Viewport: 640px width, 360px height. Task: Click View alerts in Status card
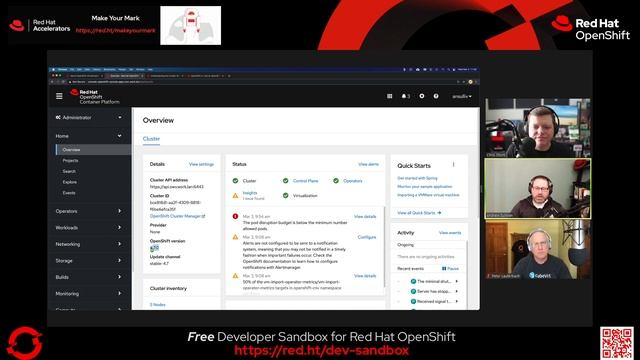click(368, 164)
